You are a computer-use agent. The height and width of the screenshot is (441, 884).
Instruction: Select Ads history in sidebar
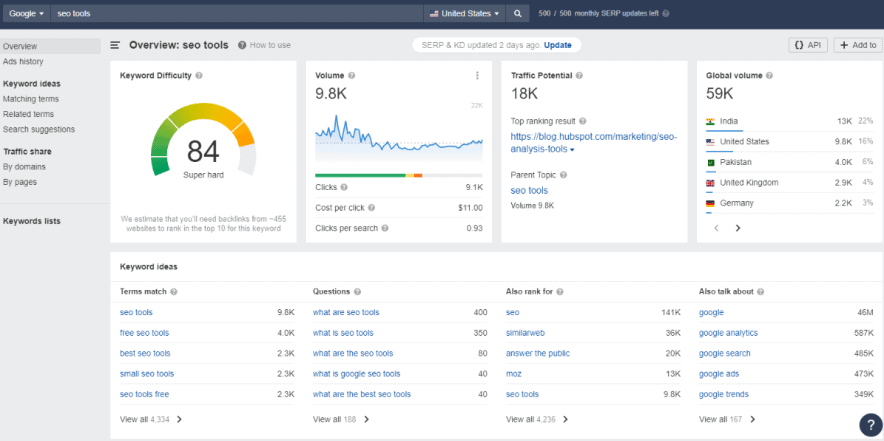(23, 61)
